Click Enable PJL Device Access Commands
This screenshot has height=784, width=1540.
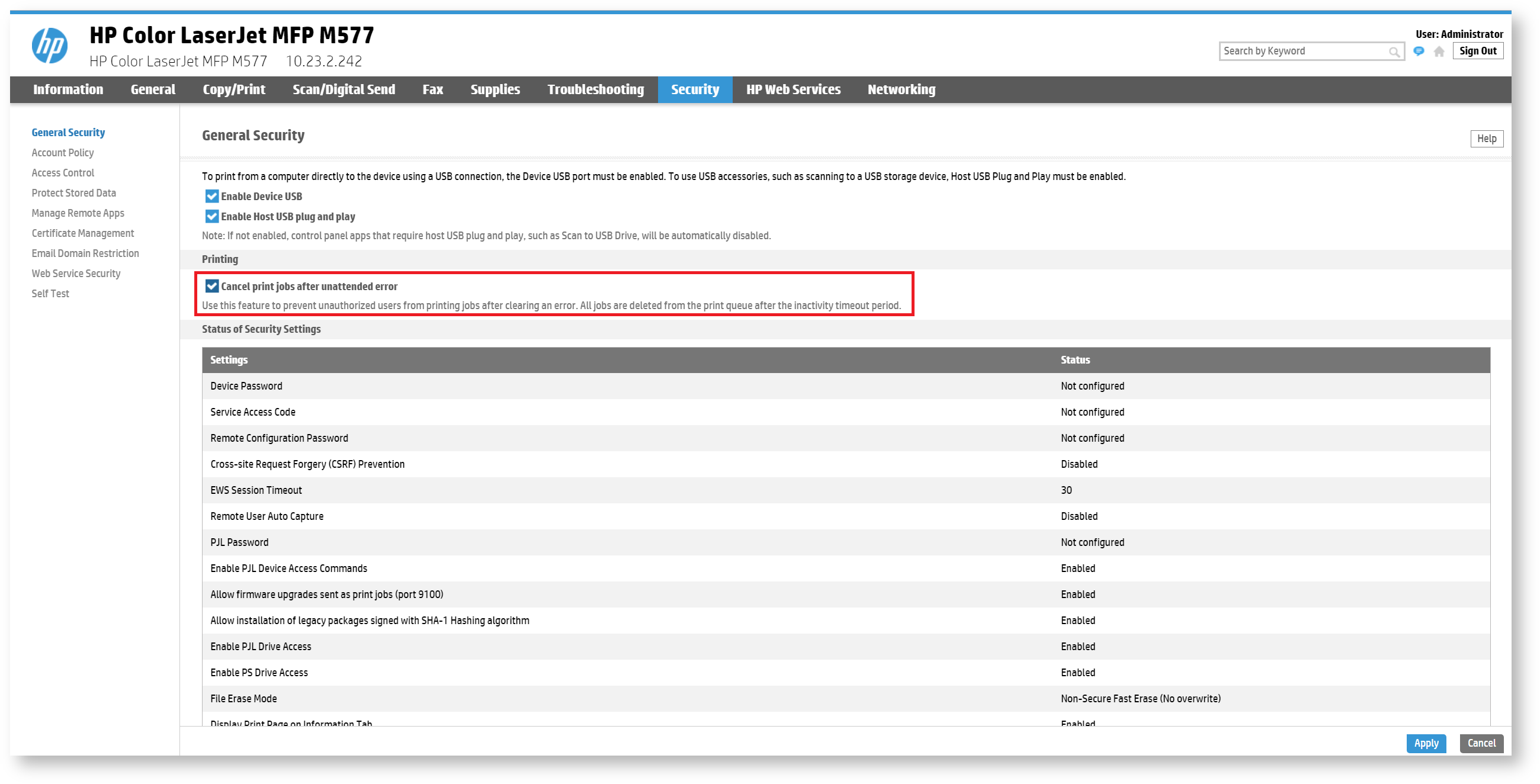(846, 570)
